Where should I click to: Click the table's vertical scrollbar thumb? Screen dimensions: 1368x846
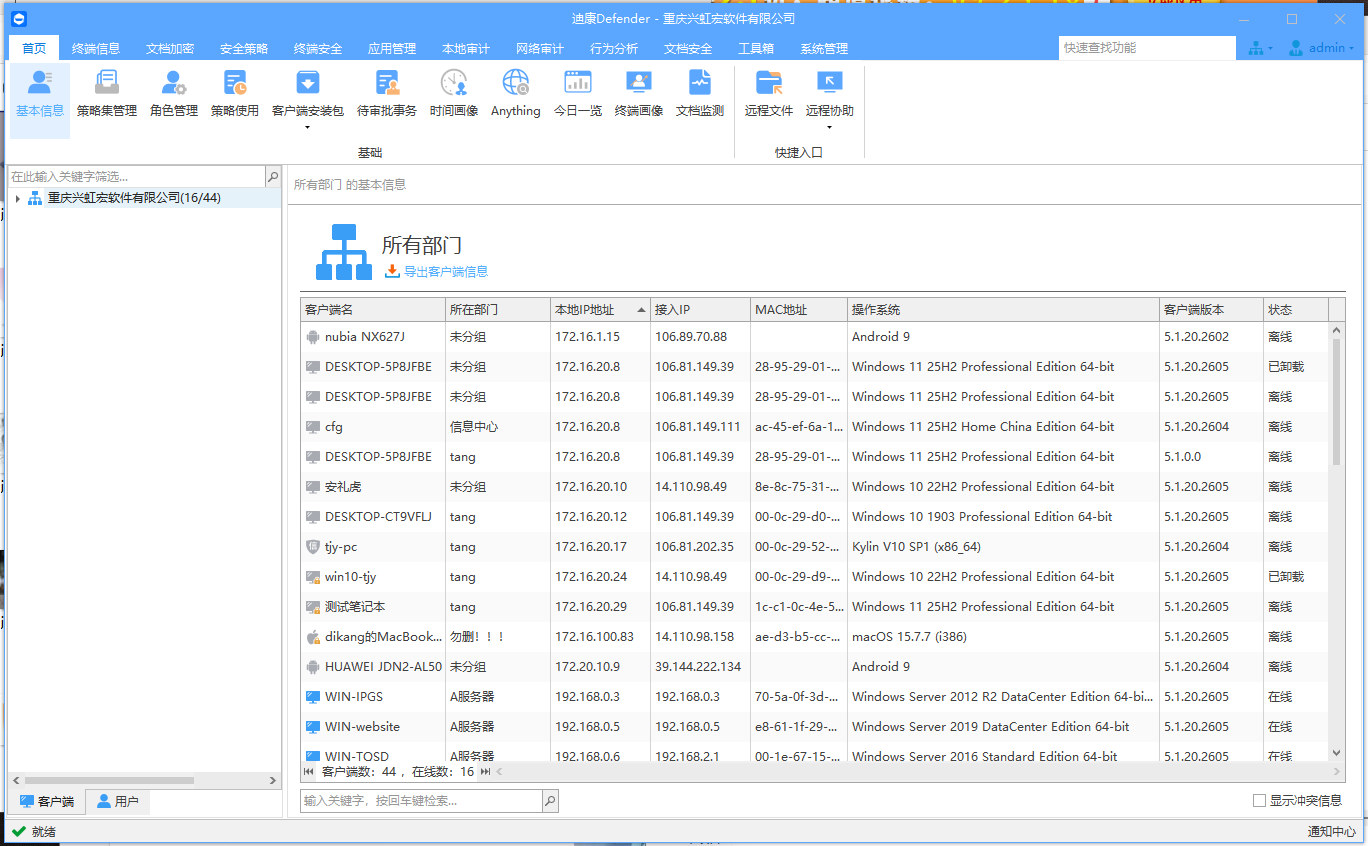point(1337,402)
